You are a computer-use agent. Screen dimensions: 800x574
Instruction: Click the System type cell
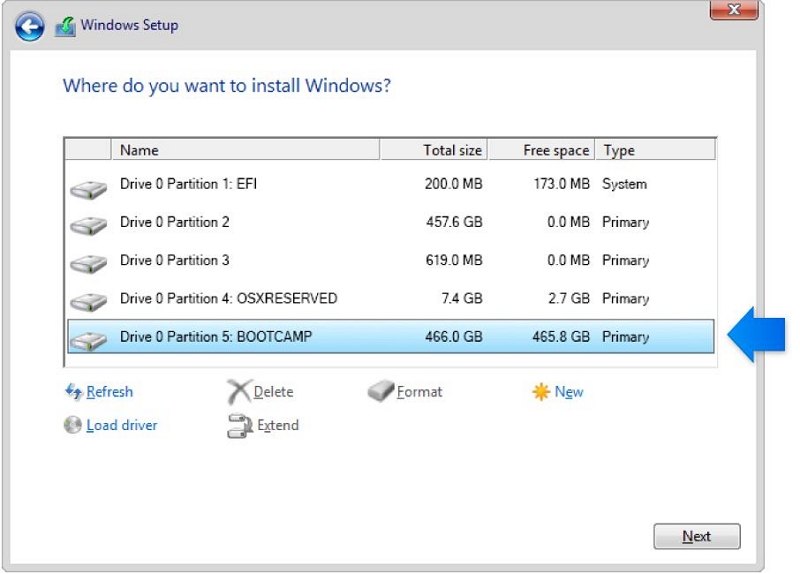click(624, 184)
